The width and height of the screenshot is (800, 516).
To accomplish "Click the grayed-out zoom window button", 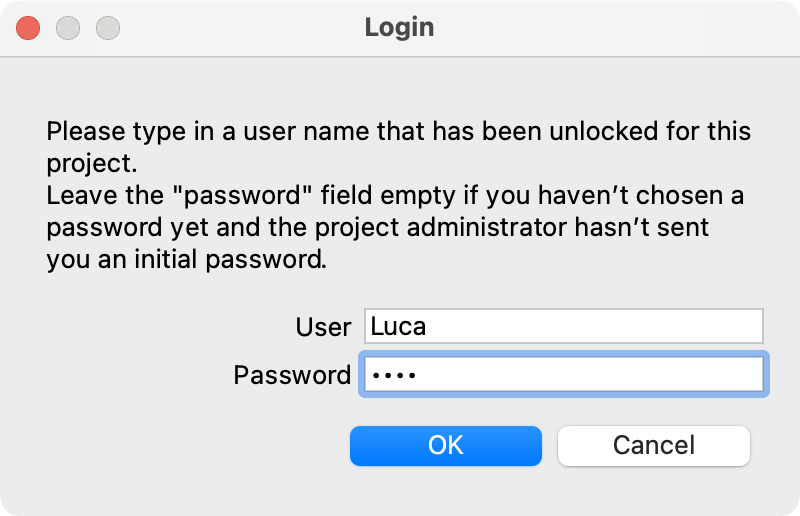I will 108,28.
